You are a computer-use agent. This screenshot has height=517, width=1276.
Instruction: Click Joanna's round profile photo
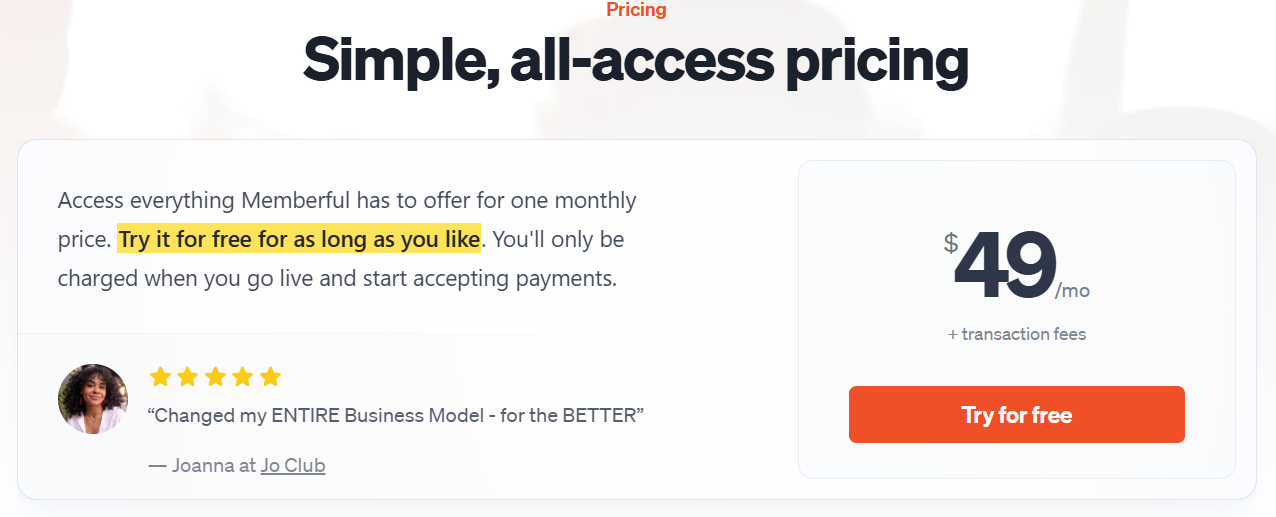tap(93, 399)
